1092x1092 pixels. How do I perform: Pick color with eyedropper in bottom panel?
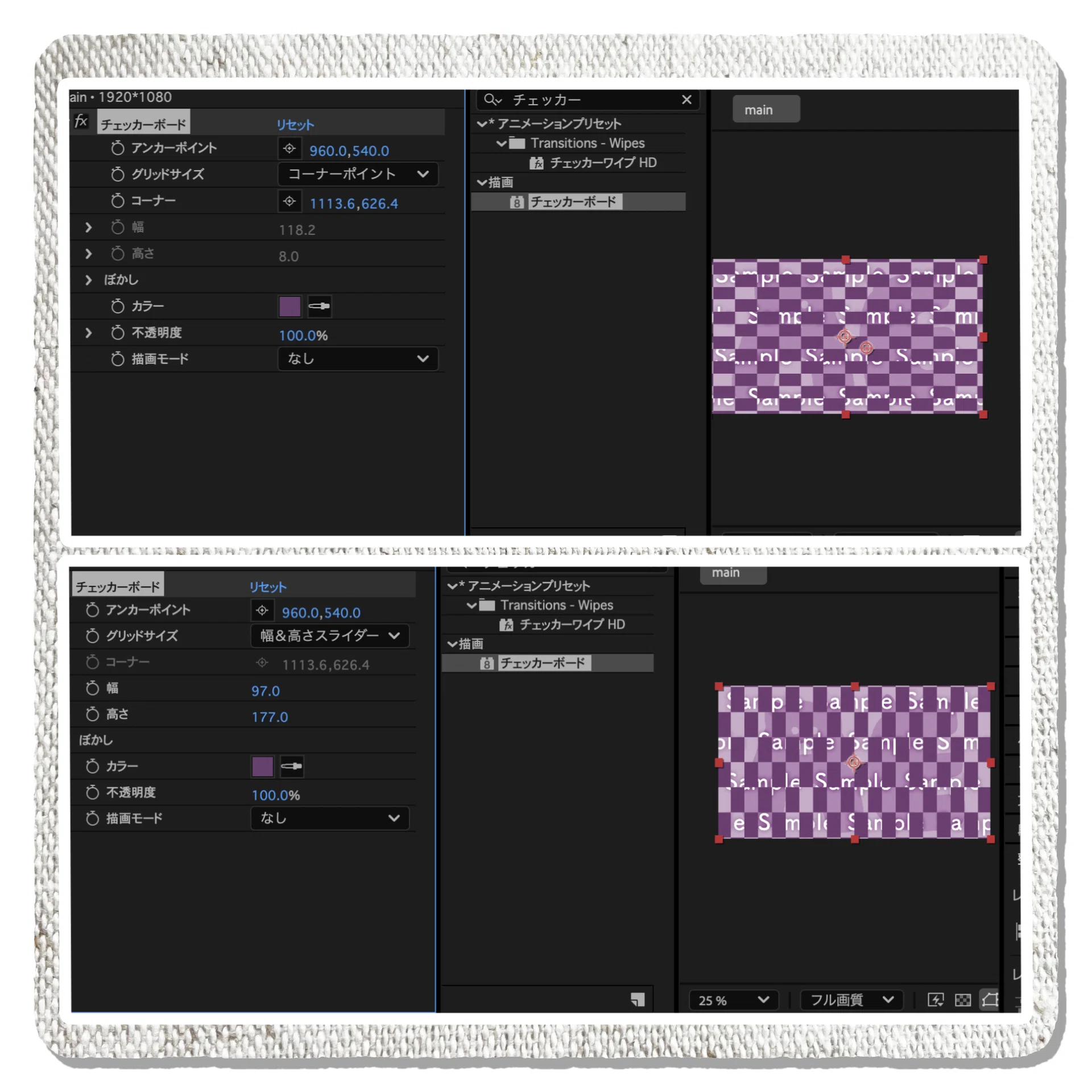coord(292,766)
